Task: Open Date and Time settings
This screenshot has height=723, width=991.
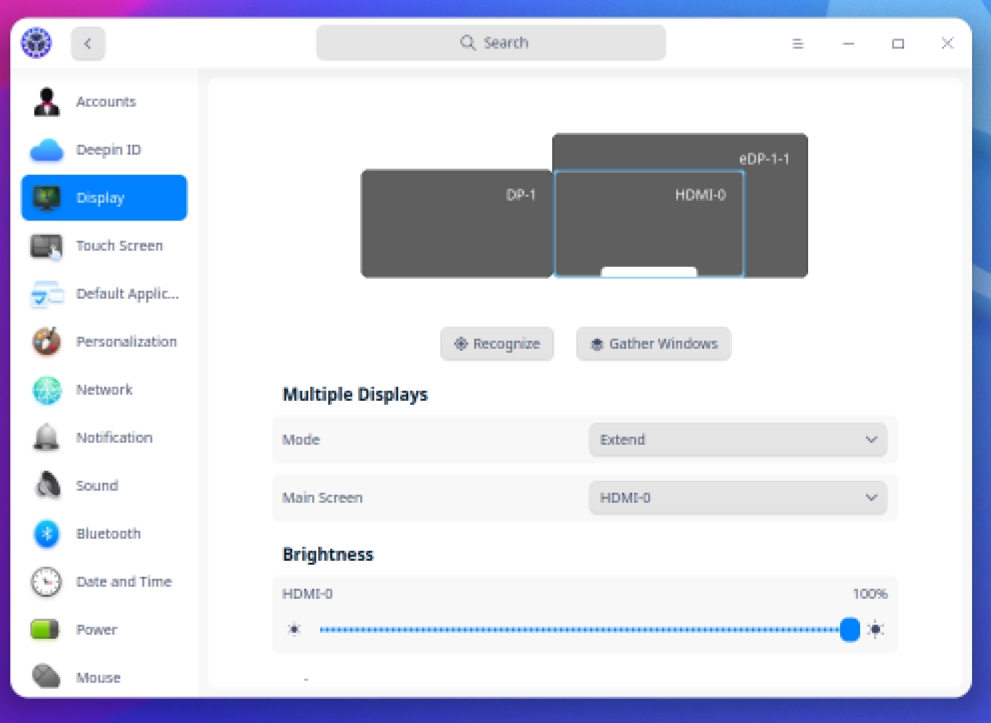Action: coord(104,582)
